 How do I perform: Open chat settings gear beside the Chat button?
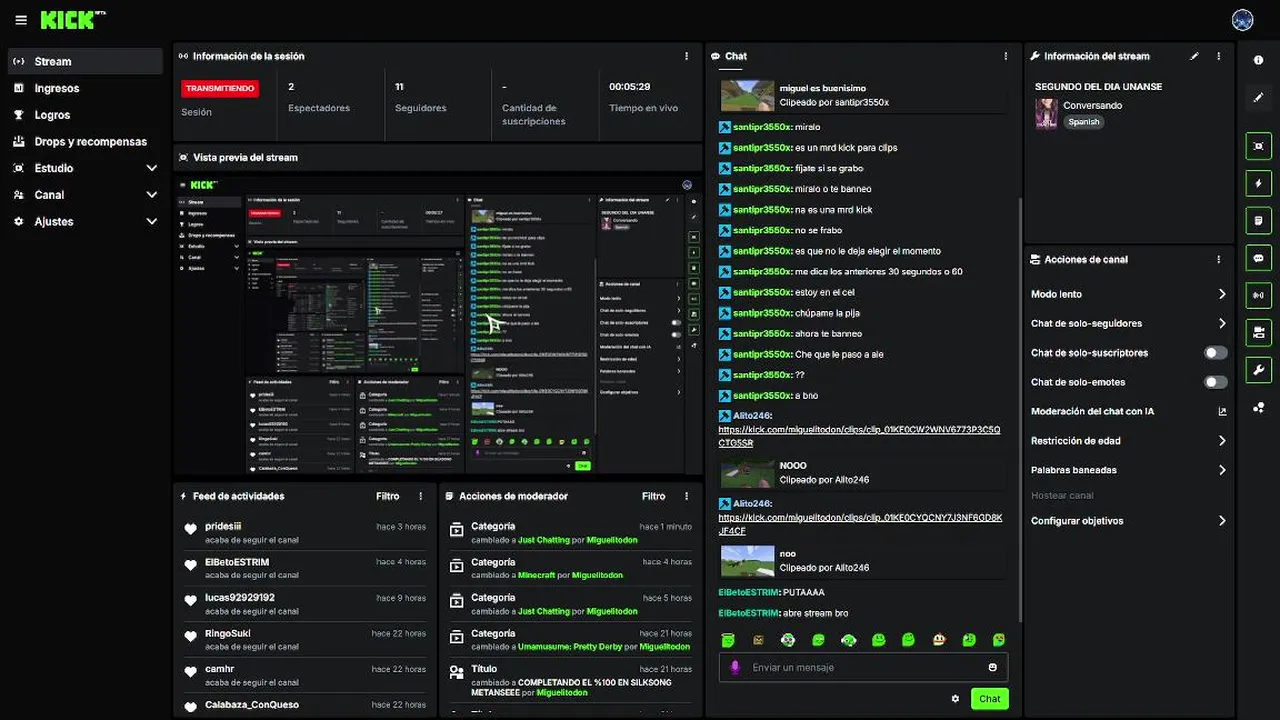pos(955,699)
